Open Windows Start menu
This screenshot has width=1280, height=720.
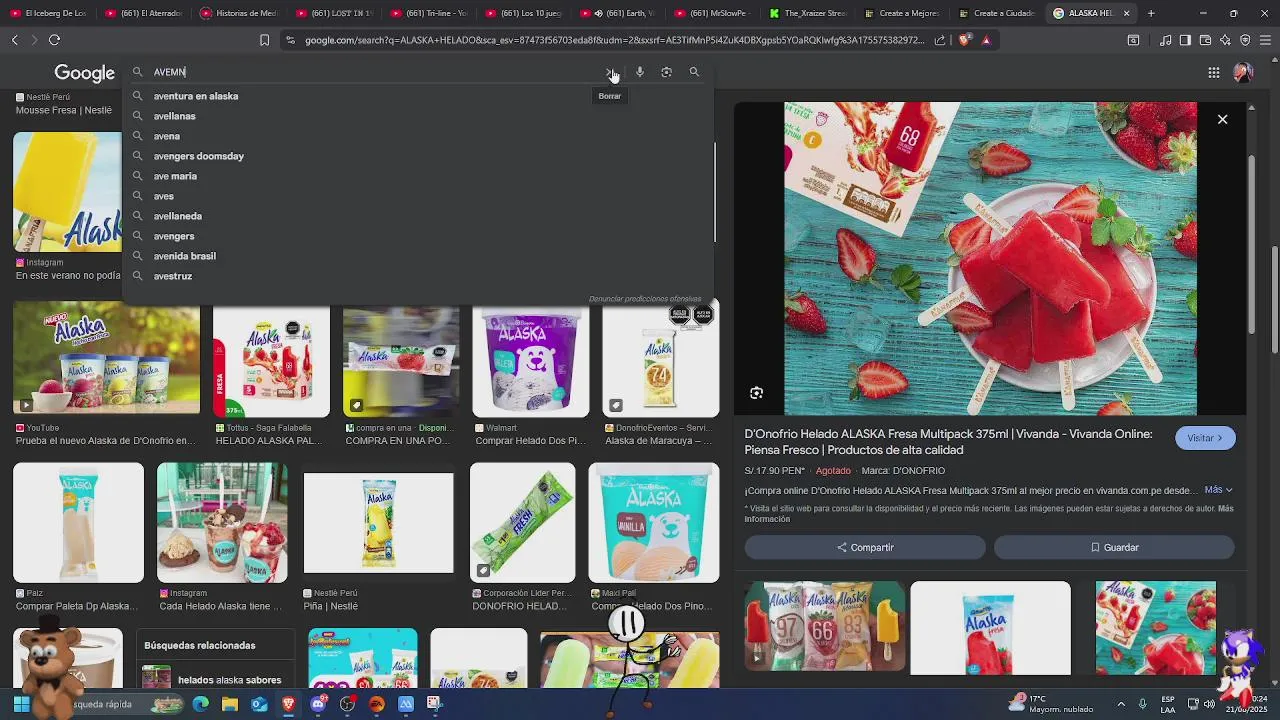pos(21,704)
